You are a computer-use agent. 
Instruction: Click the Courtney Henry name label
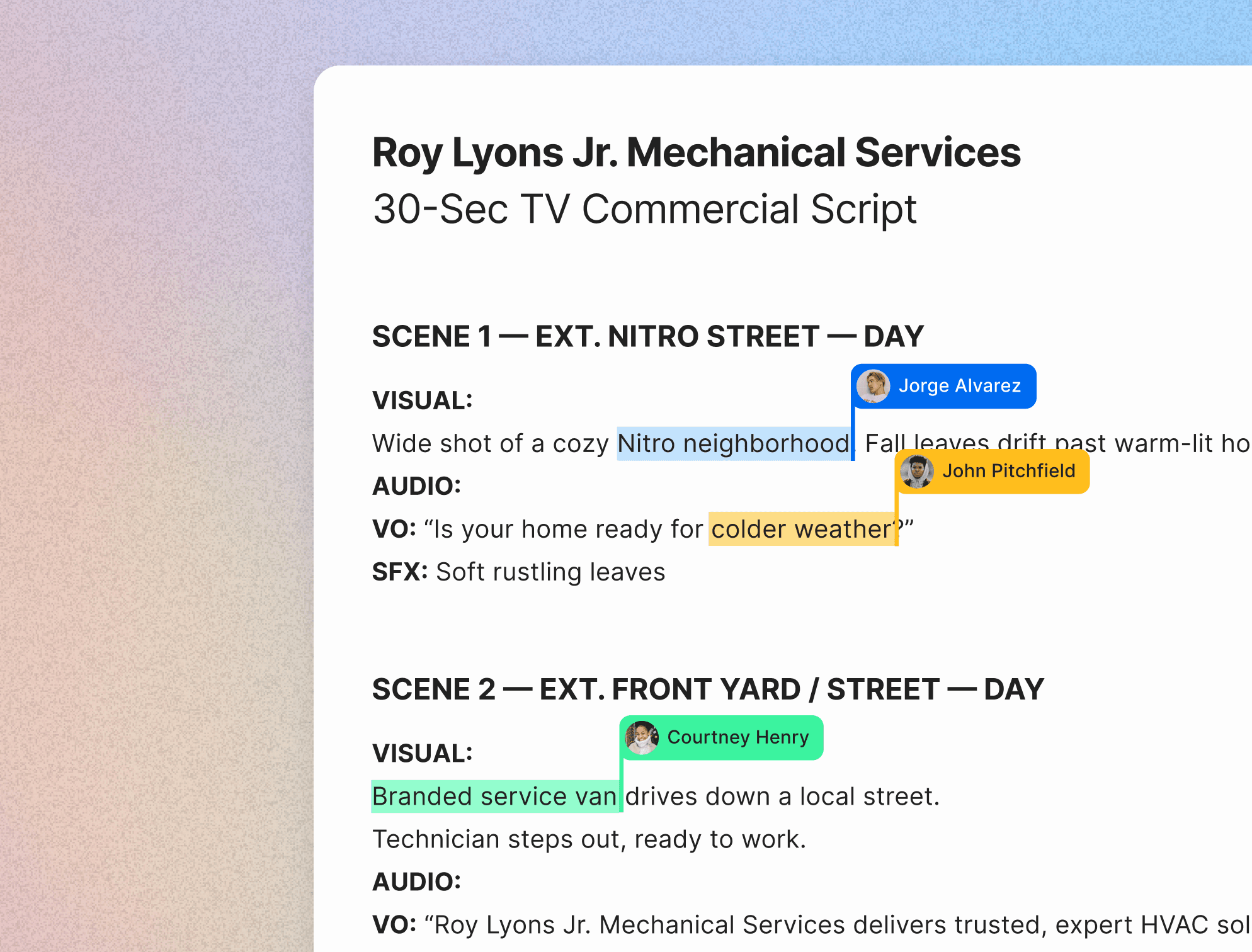click(737, 737)
